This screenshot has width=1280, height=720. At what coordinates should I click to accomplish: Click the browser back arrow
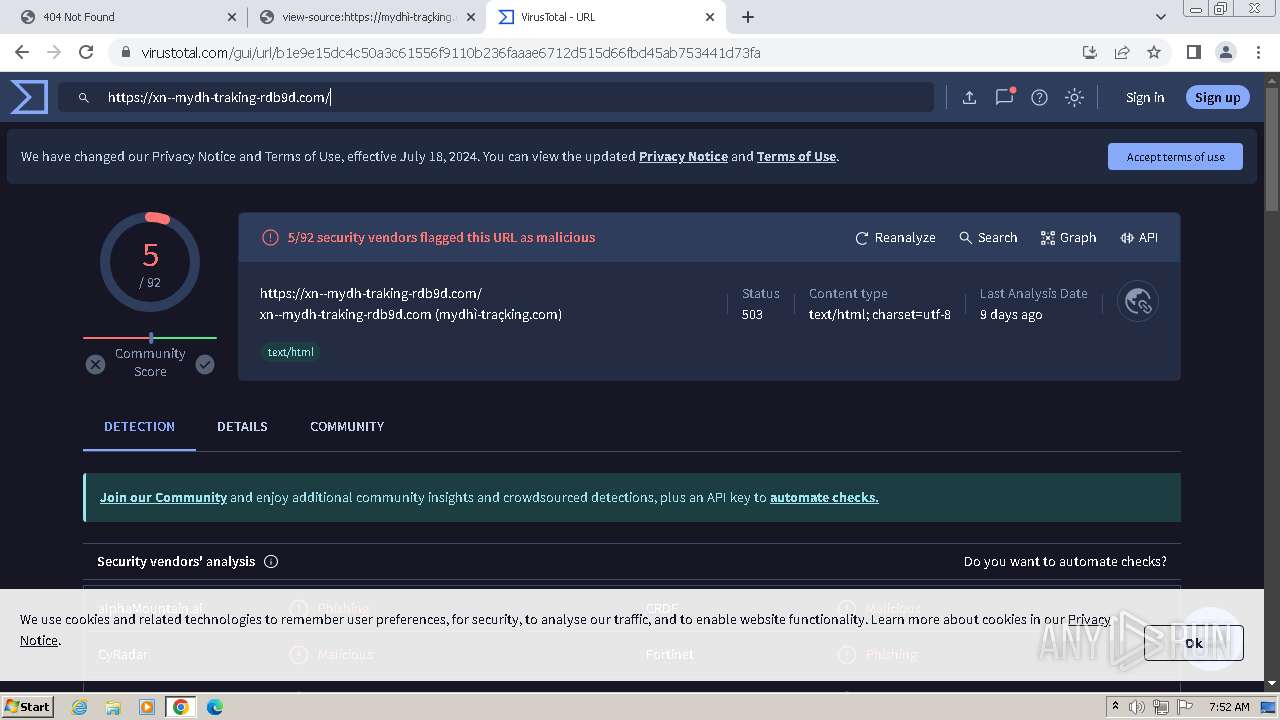pyautogui.click(x=21, y=52)
